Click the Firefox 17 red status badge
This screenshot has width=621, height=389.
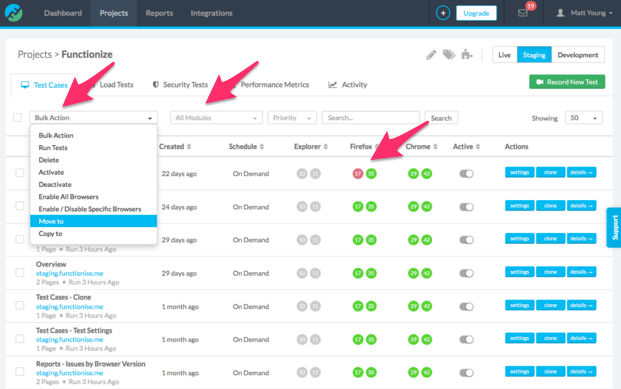pyautogui.click(x=358, y=174)
